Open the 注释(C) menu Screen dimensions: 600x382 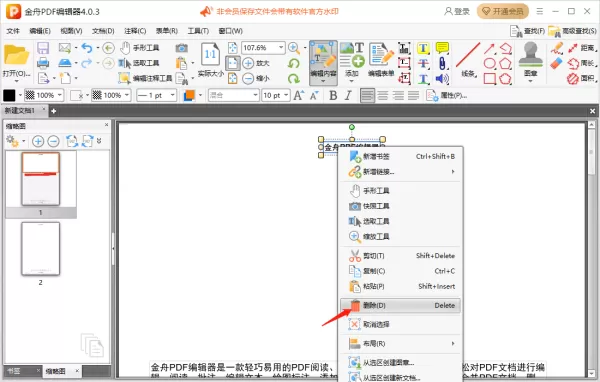pos(135,31)
